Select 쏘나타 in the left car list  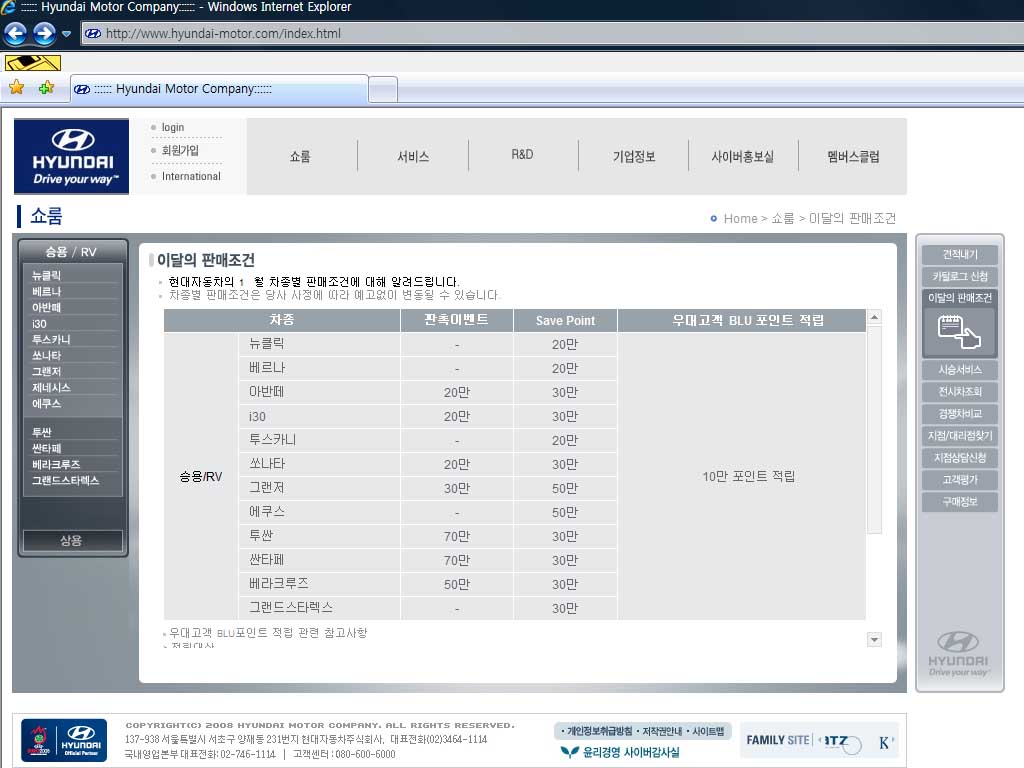point(47,356)
